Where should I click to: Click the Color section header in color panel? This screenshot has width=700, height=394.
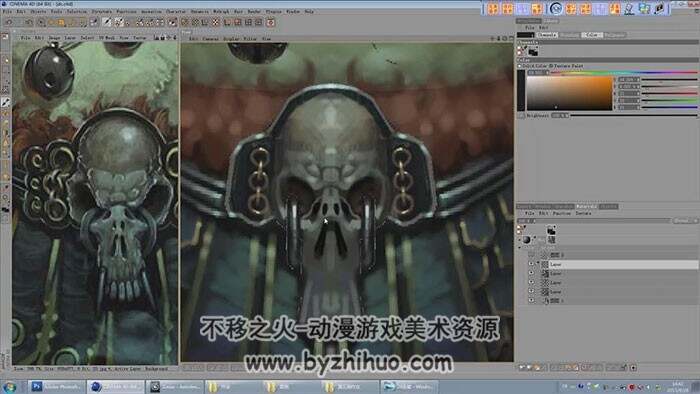pyautogui.click(x=607, y=60)
